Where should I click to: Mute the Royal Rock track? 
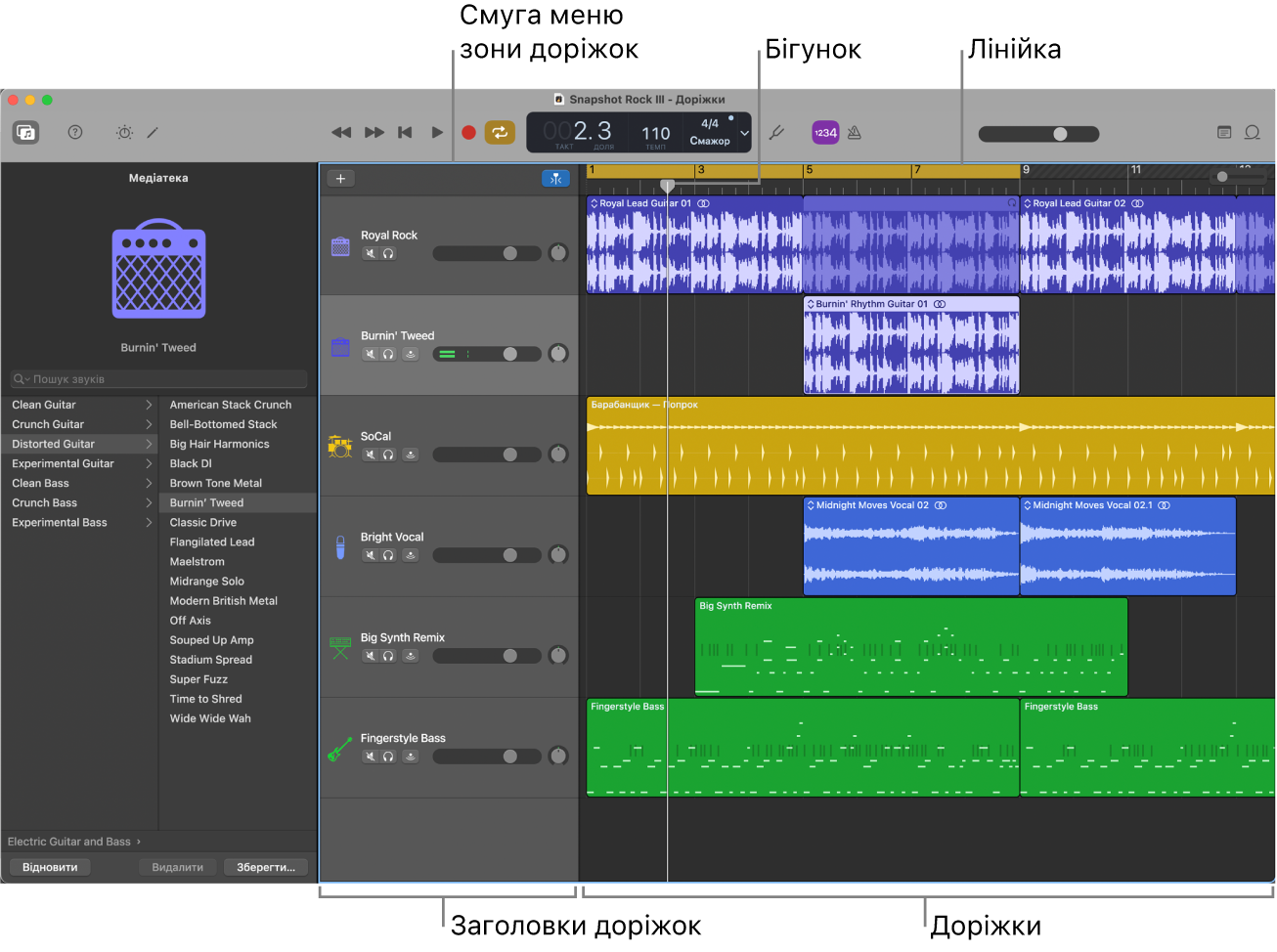pyautogui.click(x=371, y=253)
